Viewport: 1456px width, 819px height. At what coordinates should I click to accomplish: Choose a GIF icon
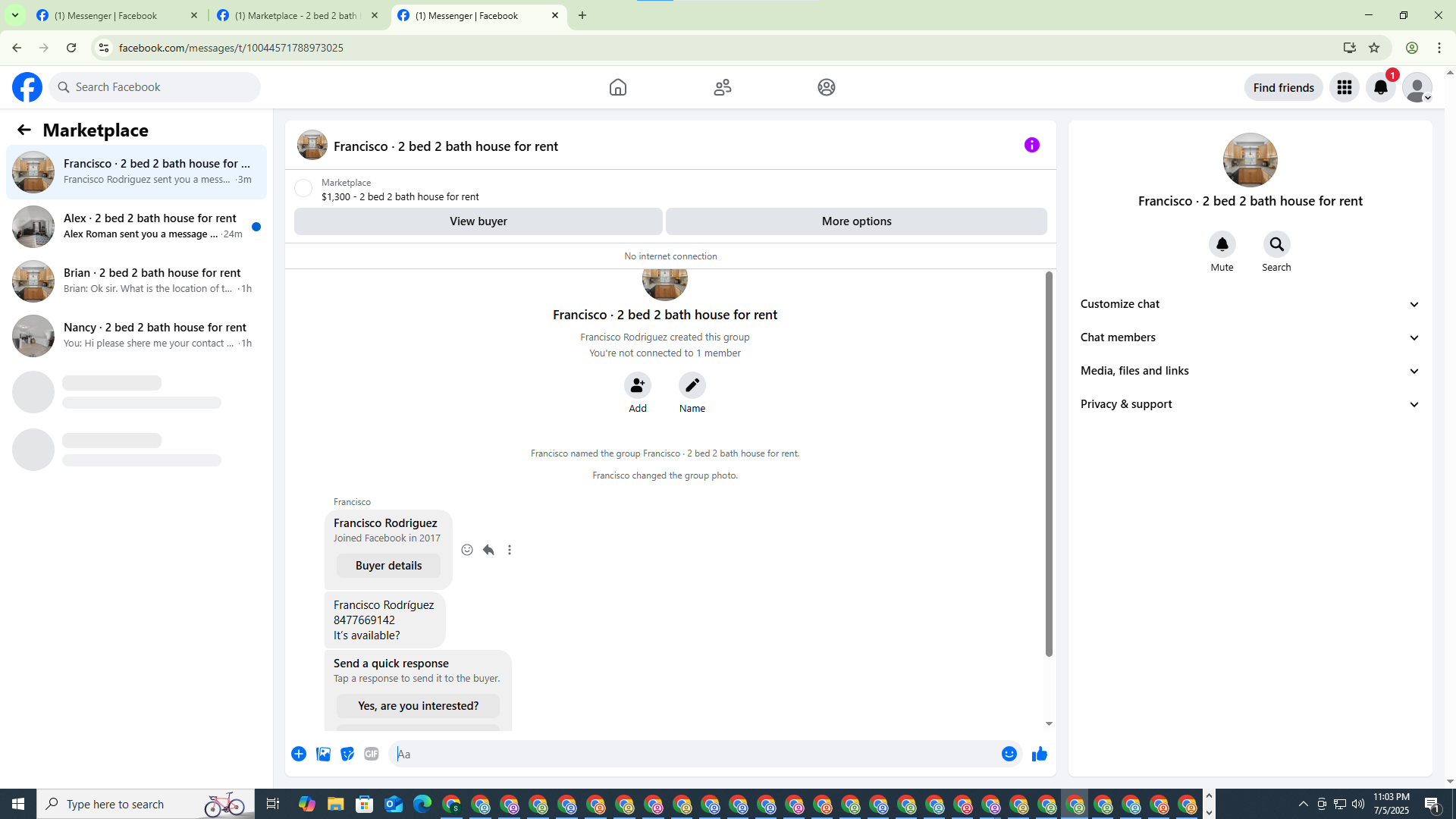pos(371,754)
